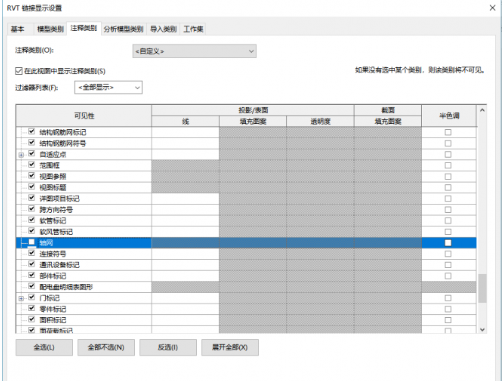The width and height of the screenshot is (503, 381).
Task: Uncheck the 通讯设备标记 checkbox
Action: [32, 264]
